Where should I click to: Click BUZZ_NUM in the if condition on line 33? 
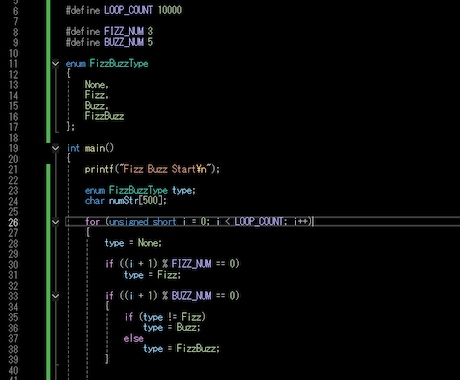tap(191, 296)
